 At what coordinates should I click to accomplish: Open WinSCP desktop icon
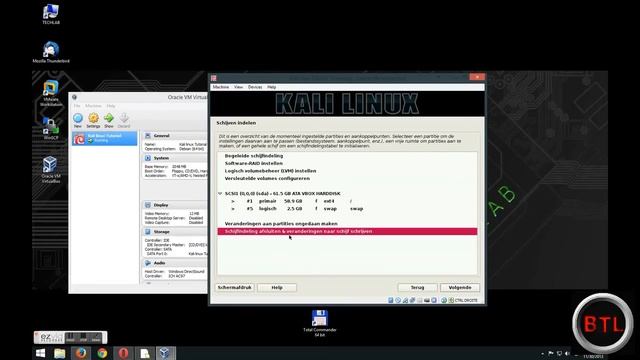click(51, 129)
